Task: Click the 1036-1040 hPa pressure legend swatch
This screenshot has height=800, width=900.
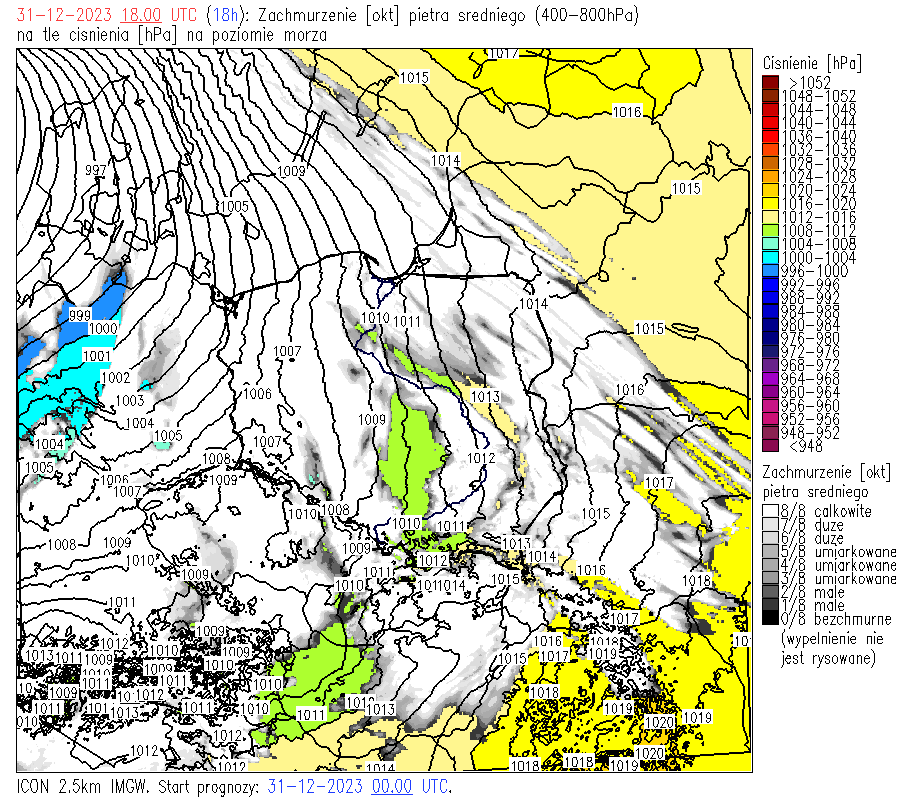Action: coord(770,137)
